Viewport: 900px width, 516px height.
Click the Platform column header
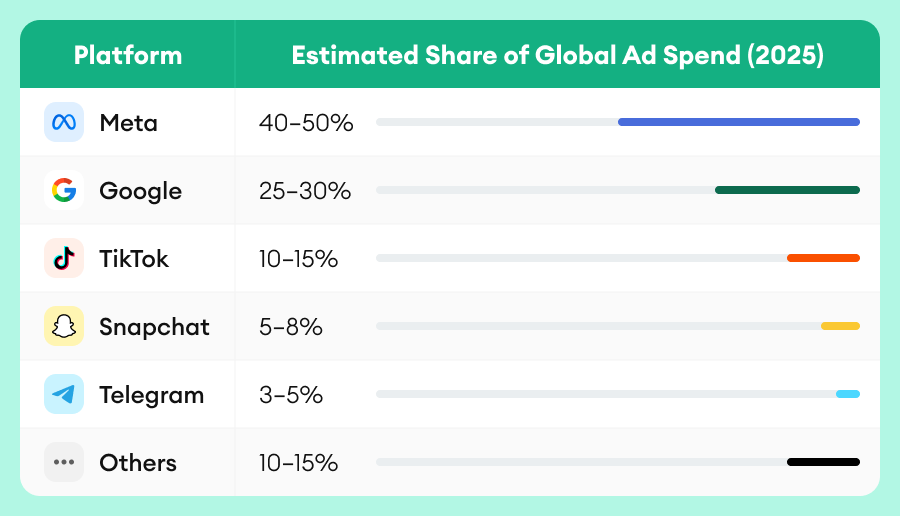pos(128,55)
